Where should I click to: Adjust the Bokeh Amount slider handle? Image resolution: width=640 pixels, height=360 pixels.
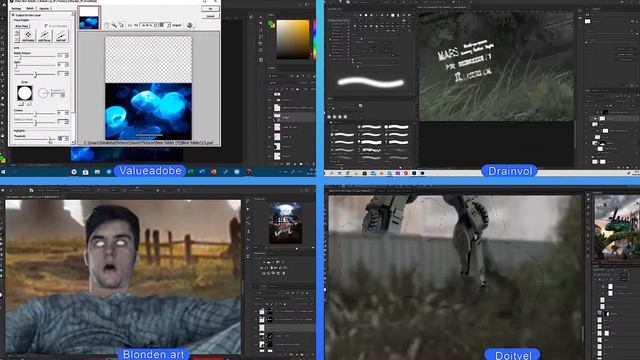click(x=20, y=57)
